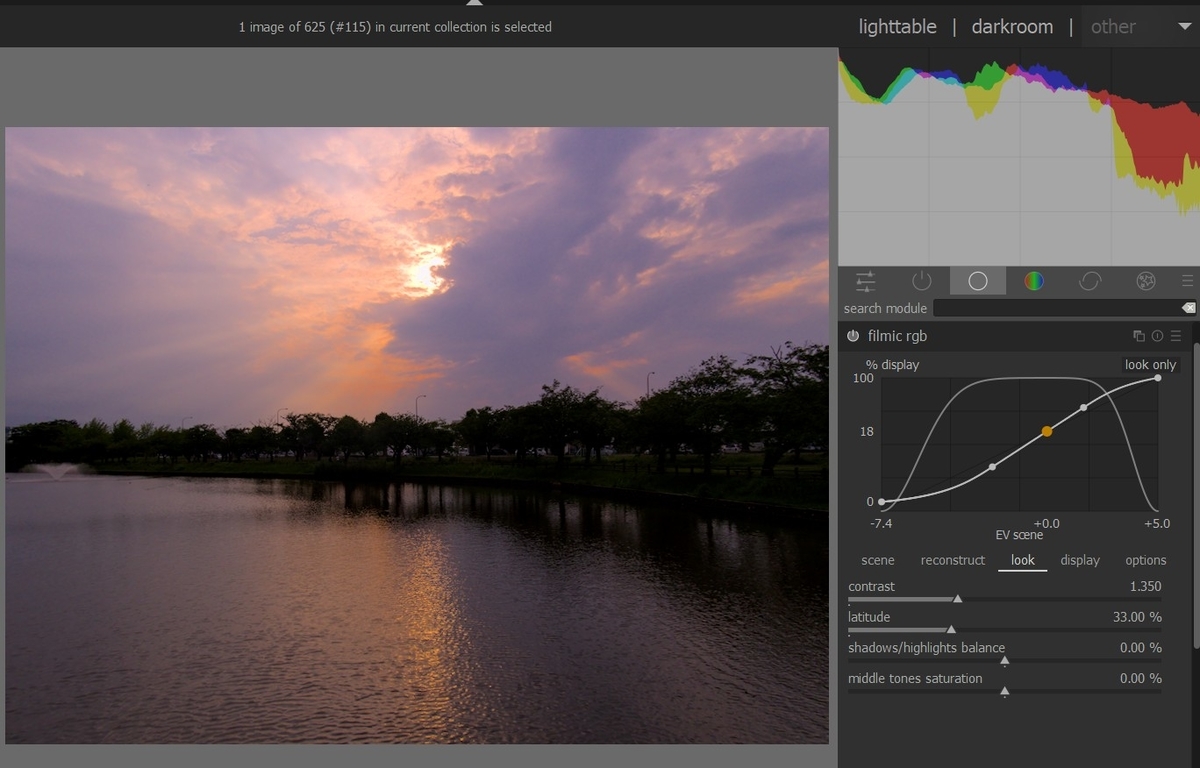Click the look only graph label
Screen dimensions: 1200x768
[1150, 365]
